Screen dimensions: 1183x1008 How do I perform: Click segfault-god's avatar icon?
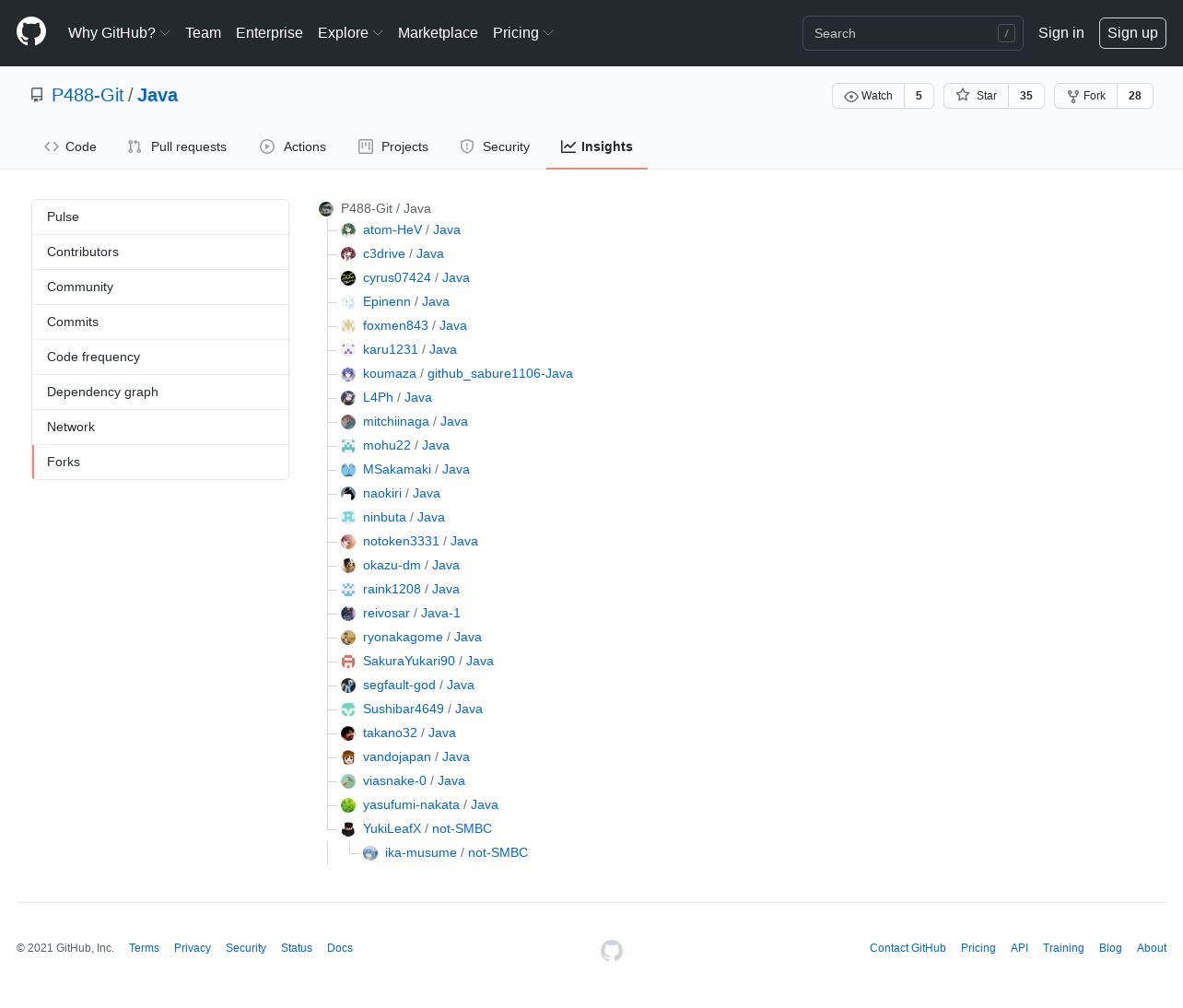click(348, 686)
